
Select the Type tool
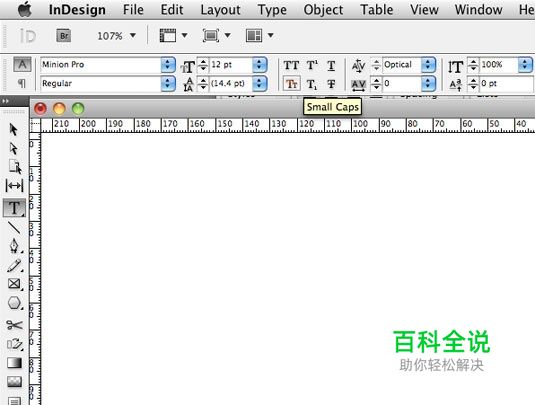pos(14,208)
